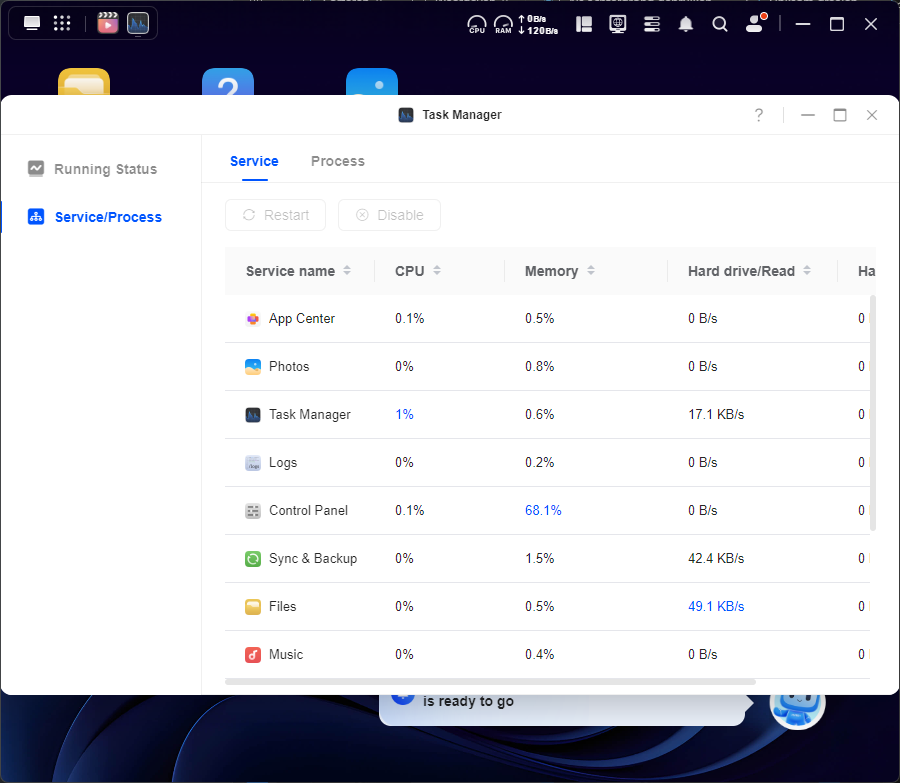This screenshot has height=783, width=900.
Task: Select Service/Process in the sidebar
Action: click(108, 217)
